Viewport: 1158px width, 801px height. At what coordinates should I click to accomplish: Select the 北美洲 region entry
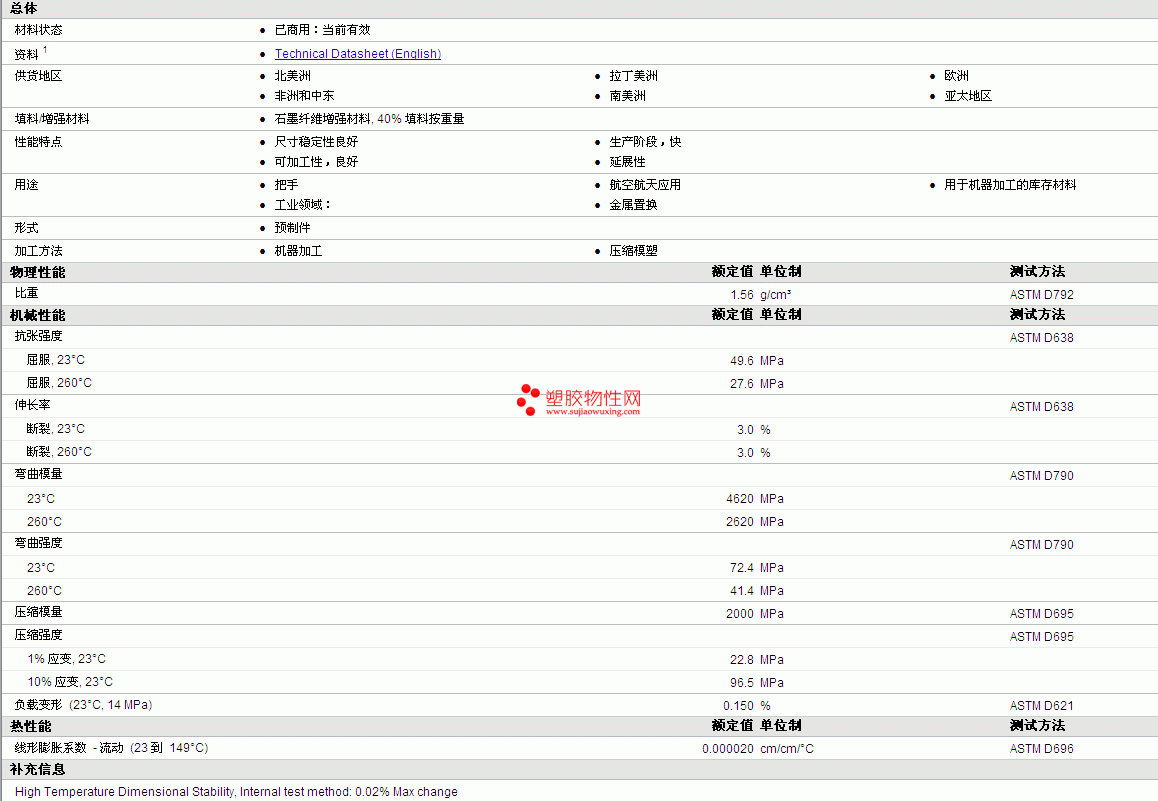click(292, 76)
